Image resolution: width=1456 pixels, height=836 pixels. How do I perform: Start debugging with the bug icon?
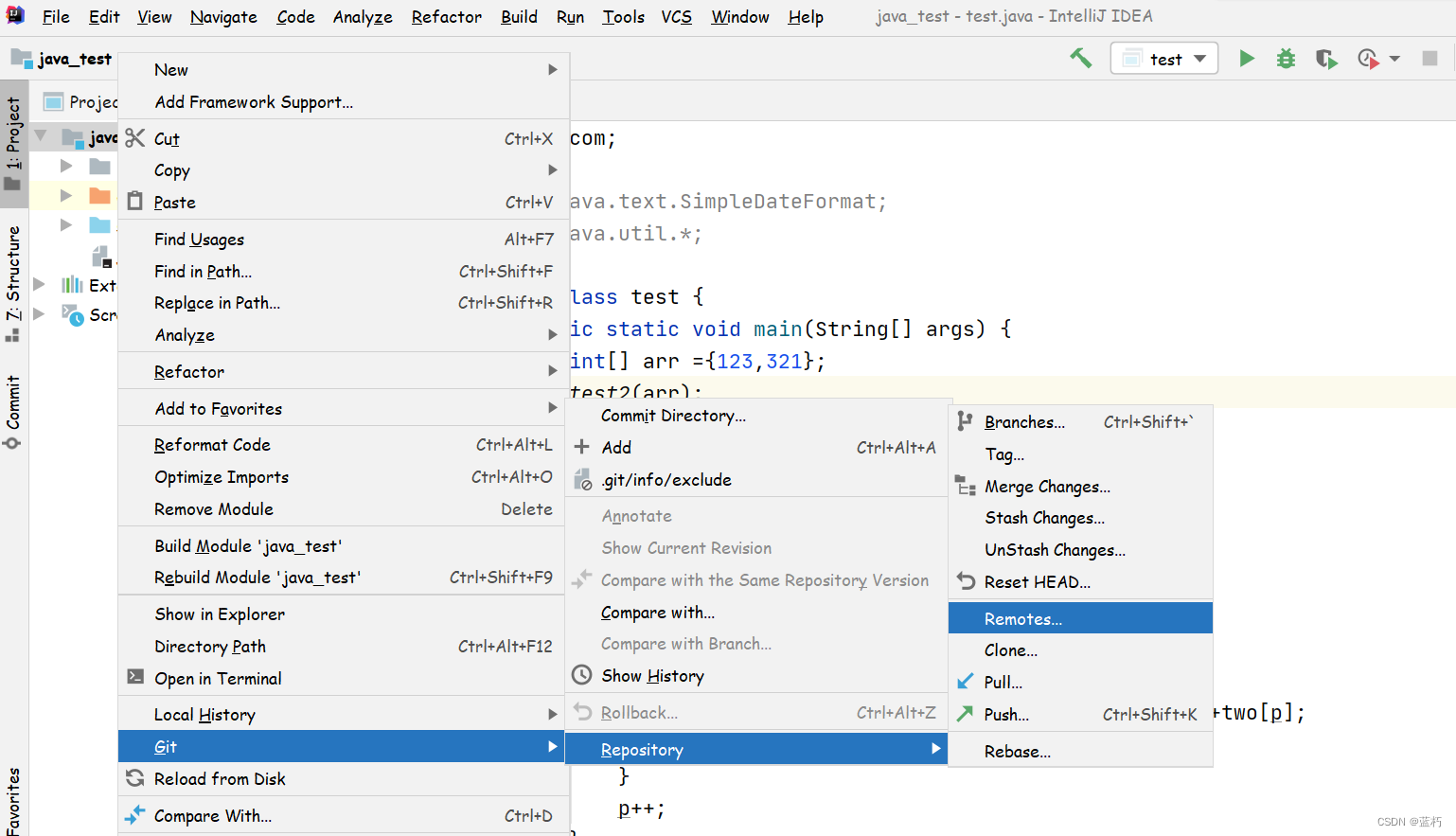[x=1286, y=59]
